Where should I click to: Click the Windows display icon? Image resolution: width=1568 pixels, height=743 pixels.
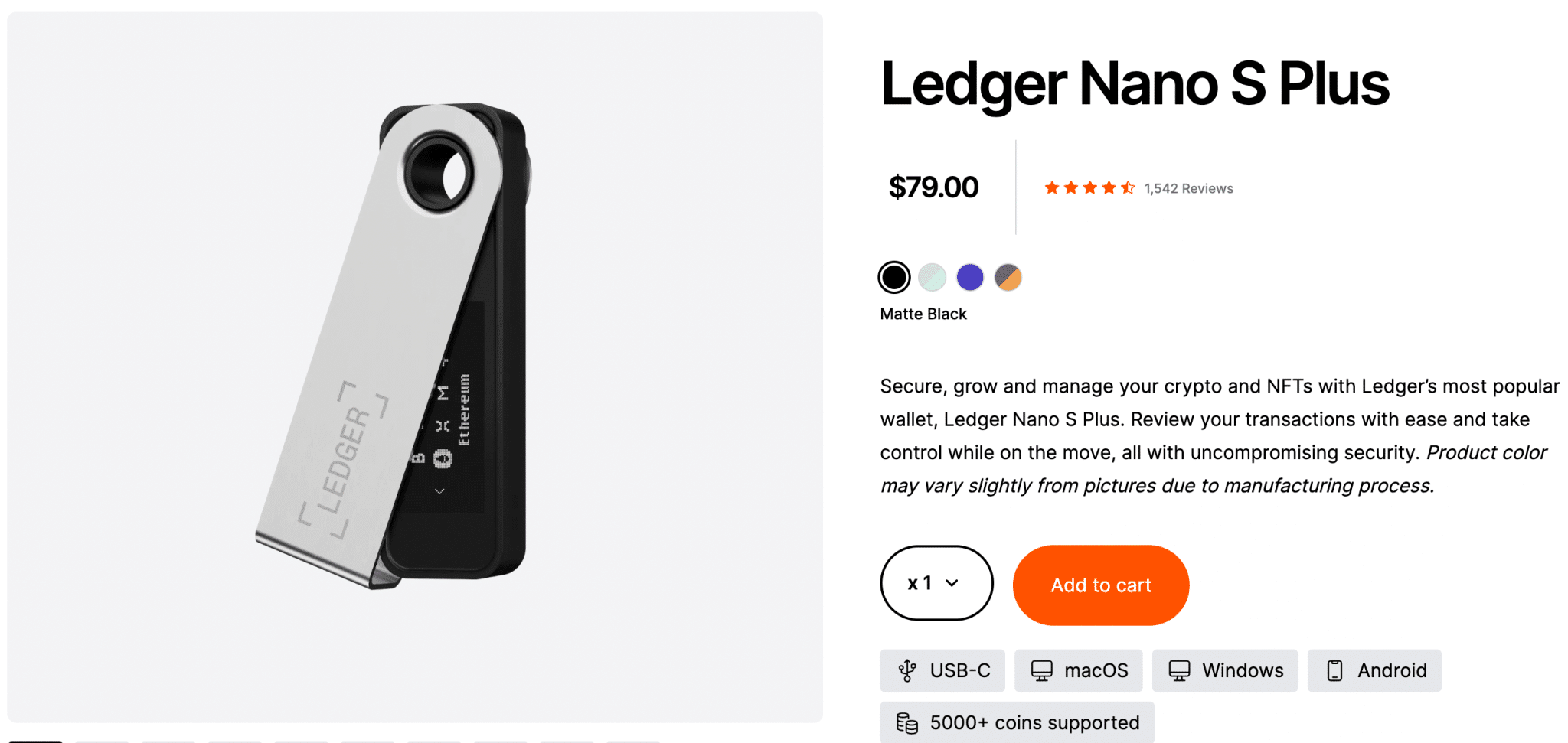coord(1178,670)
